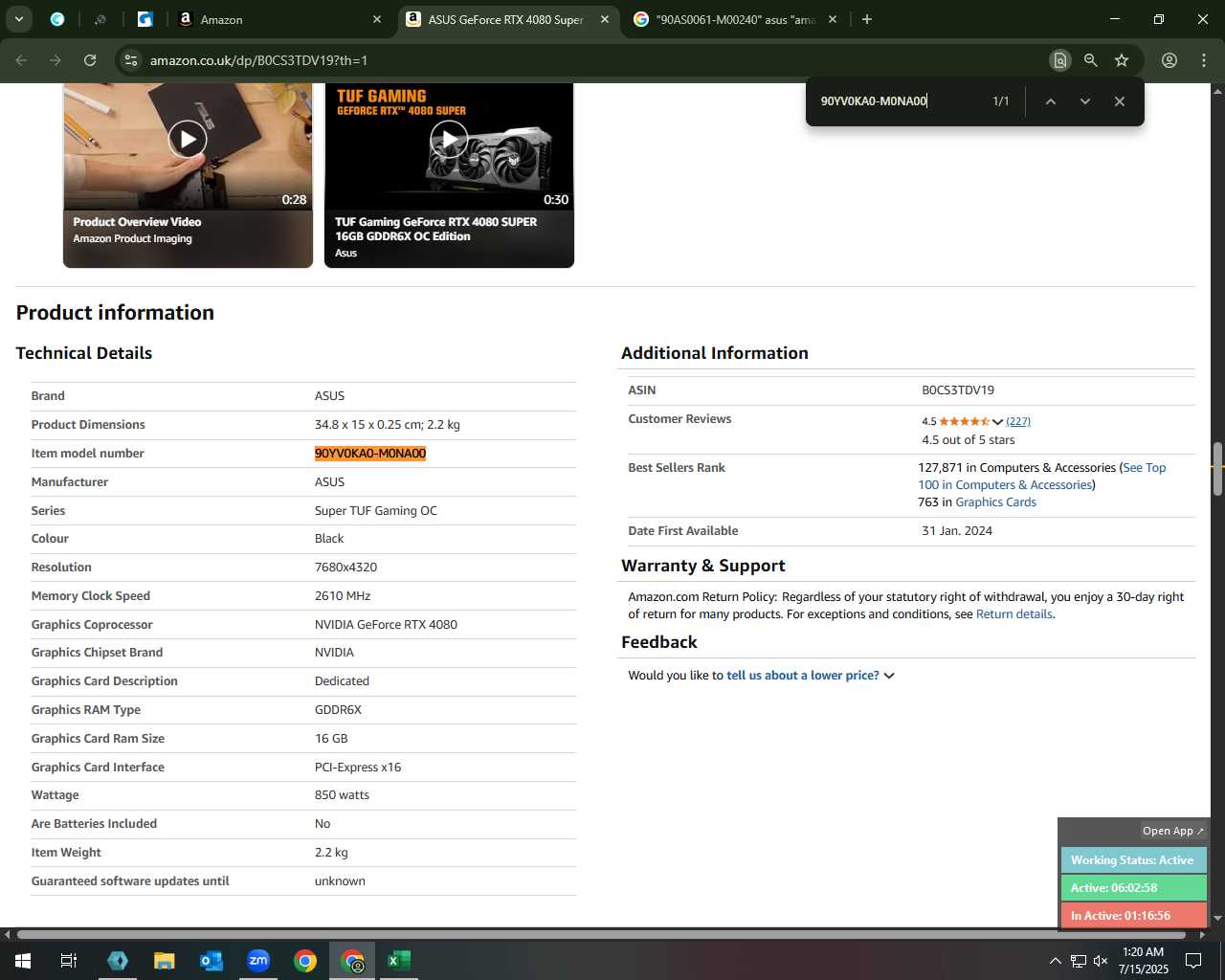Open Zoom from the taskbar

[258, 961]
